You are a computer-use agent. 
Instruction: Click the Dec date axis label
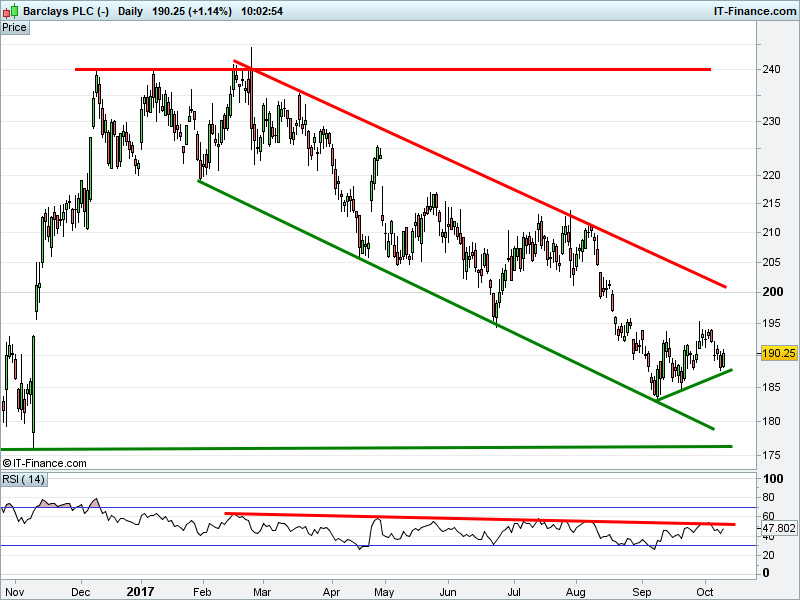[81, 592]
